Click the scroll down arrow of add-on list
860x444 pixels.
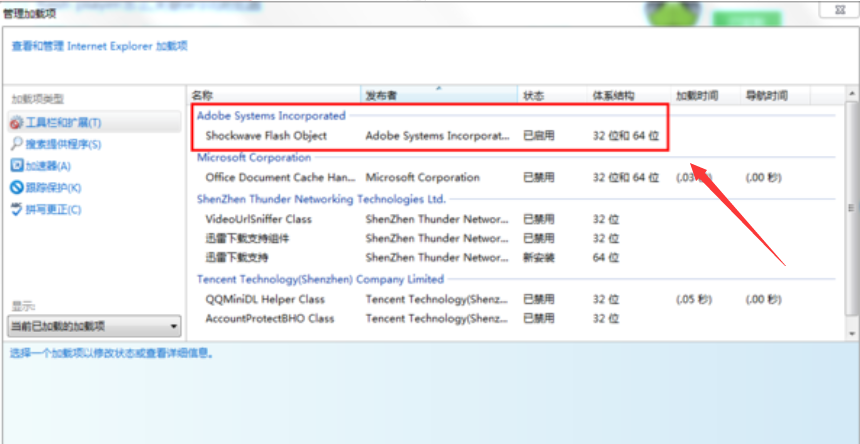pyautogui.click(x=851, y=333)
